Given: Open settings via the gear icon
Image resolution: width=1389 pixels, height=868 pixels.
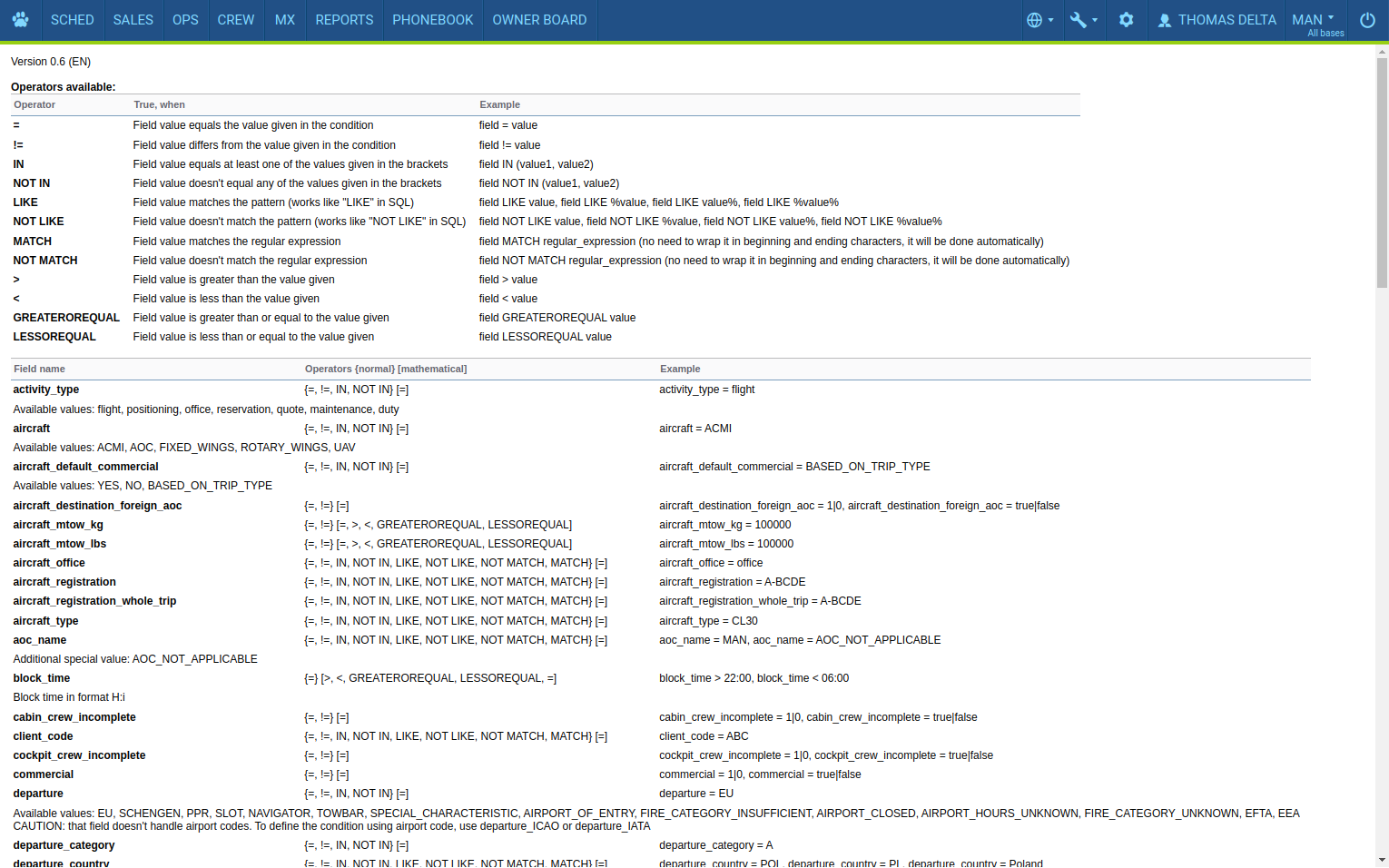Looking at the screenshot, I should coord(1126,20).
